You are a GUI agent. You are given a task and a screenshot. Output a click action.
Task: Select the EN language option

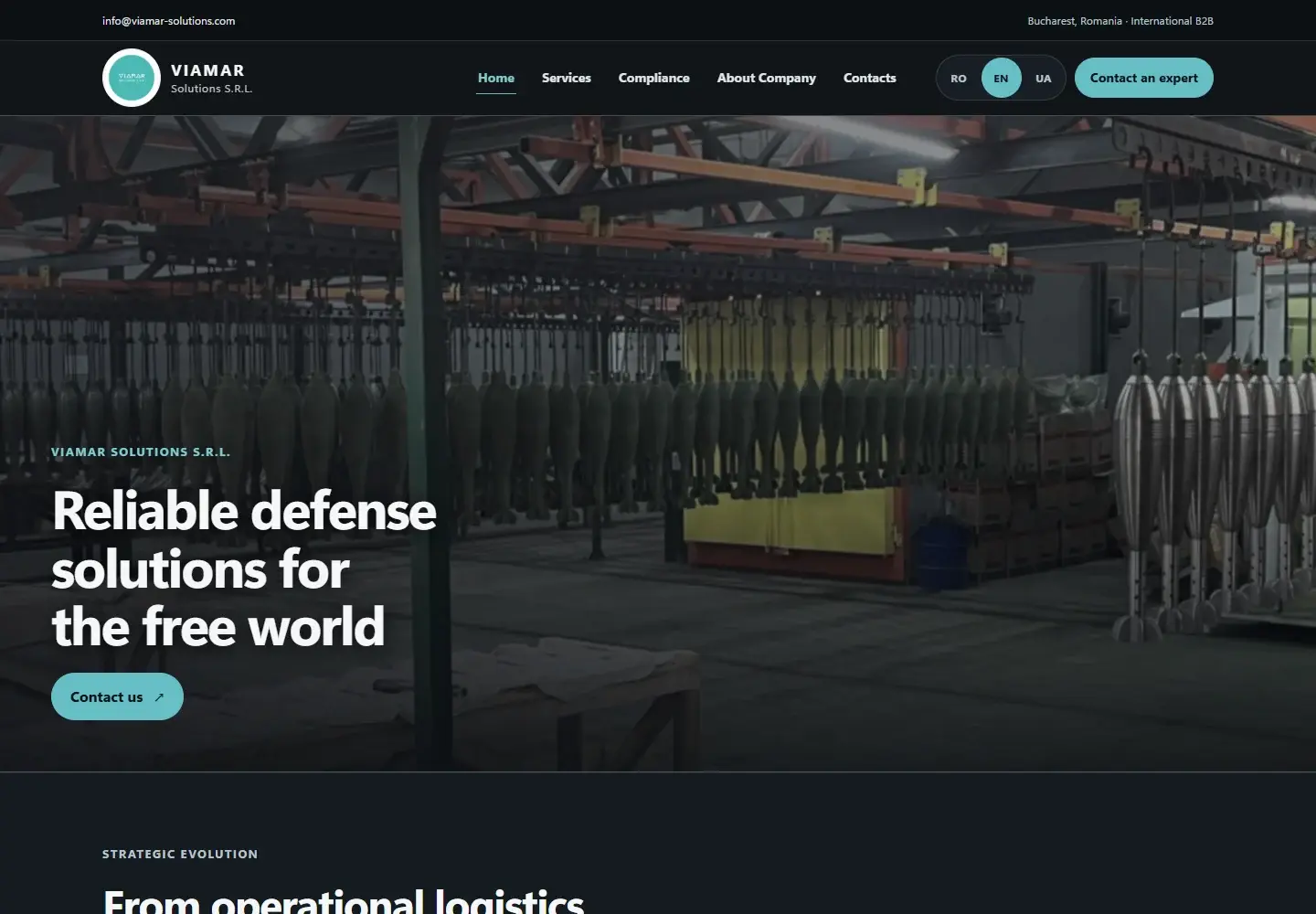click(x=1002, y=78)
